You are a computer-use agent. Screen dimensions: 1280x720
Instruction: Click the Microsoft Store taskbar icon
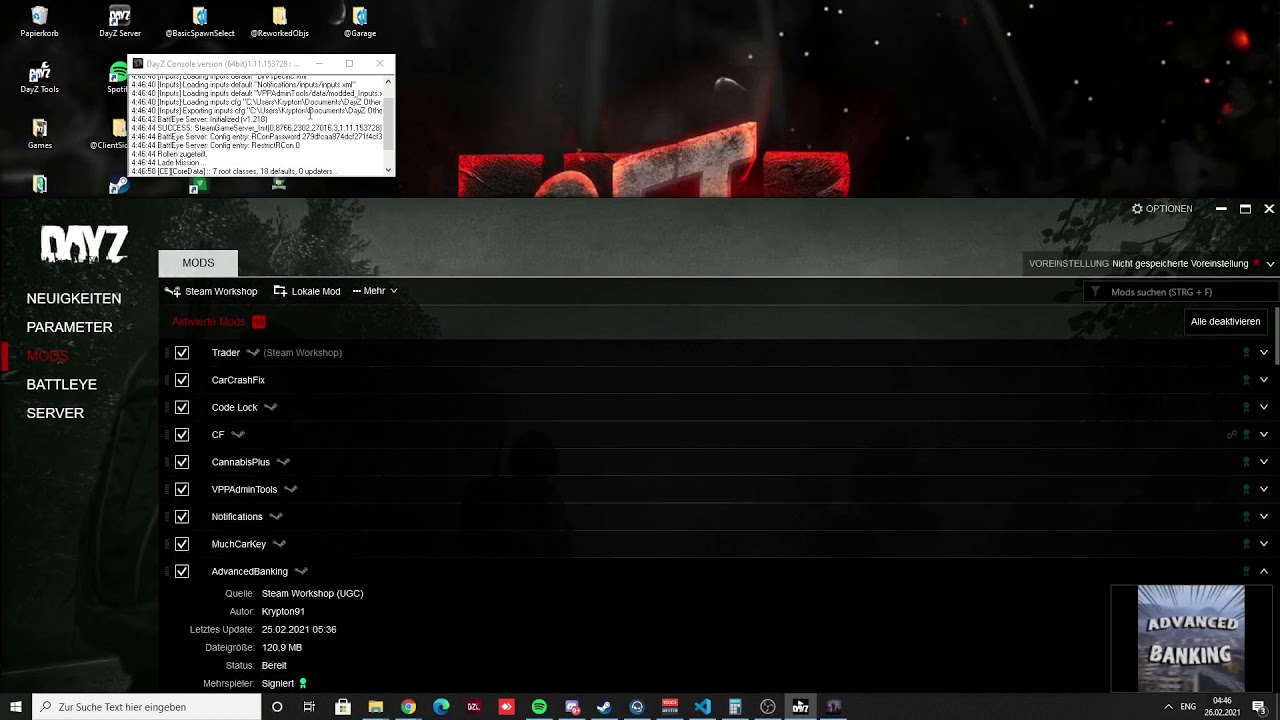(342, 707)
